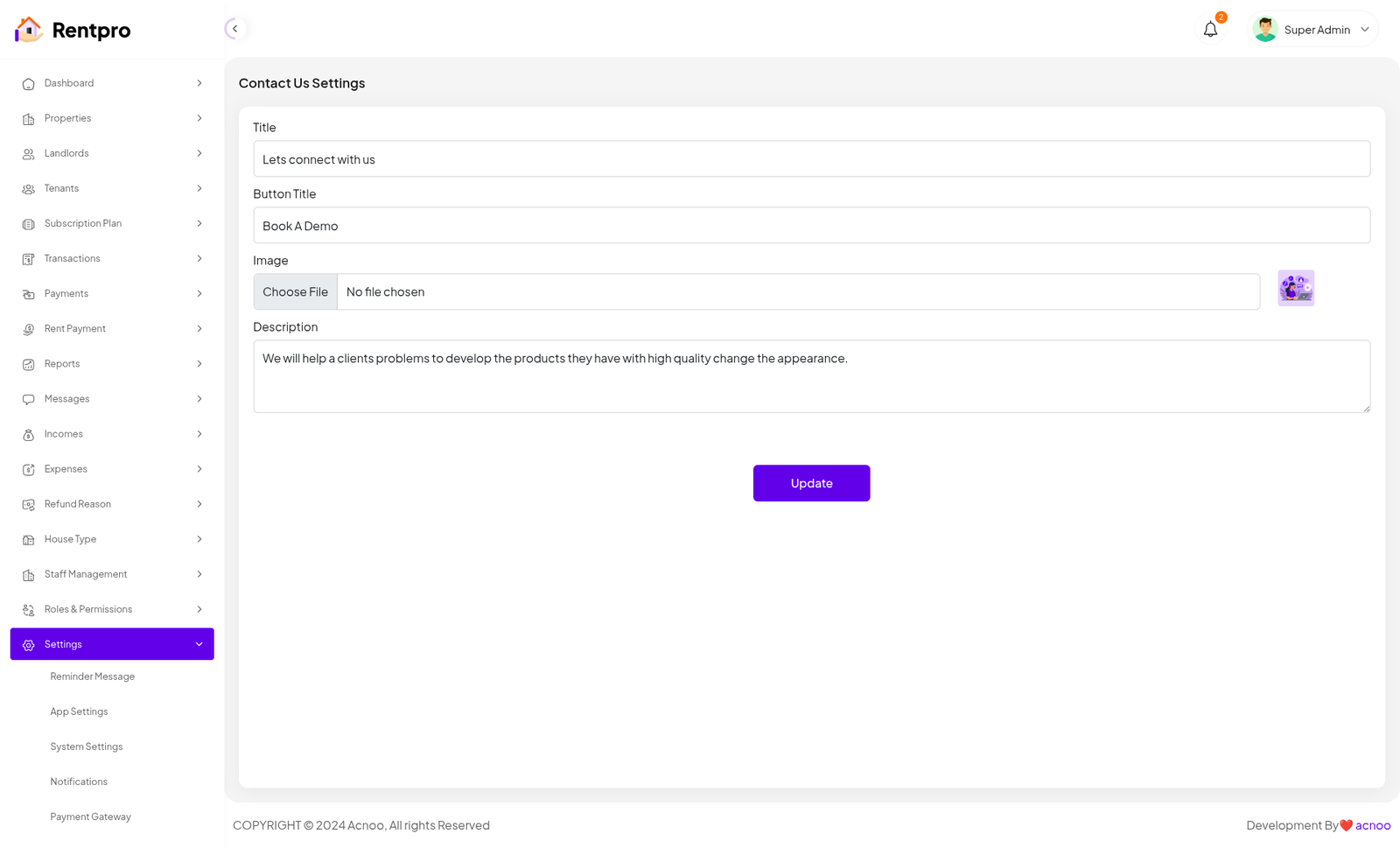Screen dimensions: 1400x848
Task: Follow the acnoo link in footer
Action: click(x=1372, y=825)
